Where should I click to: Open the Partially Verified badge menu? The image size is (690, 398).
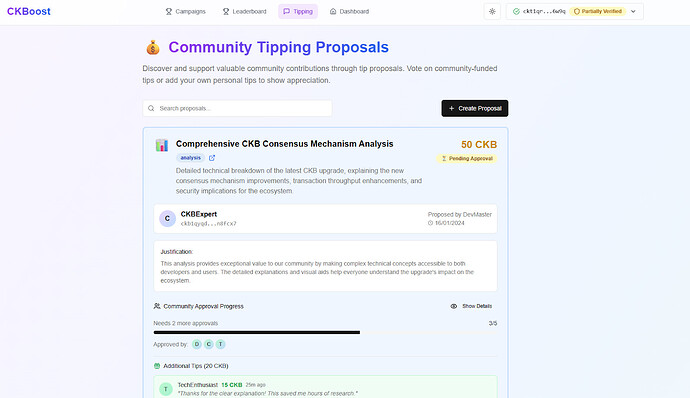pos(598,11)
